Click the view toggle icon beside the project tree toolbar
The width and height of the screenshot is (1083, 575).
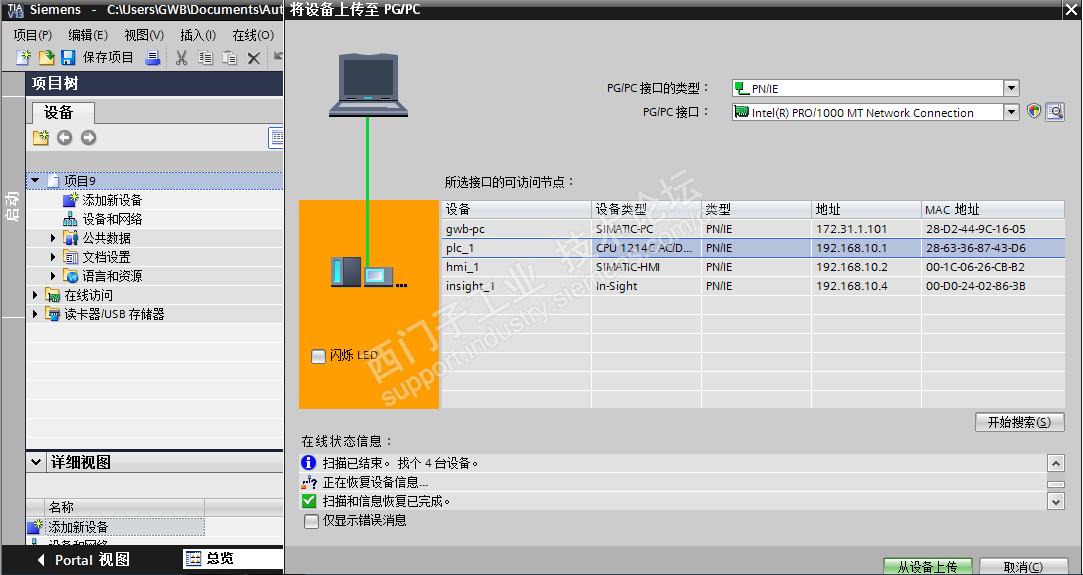pos(276,137)
